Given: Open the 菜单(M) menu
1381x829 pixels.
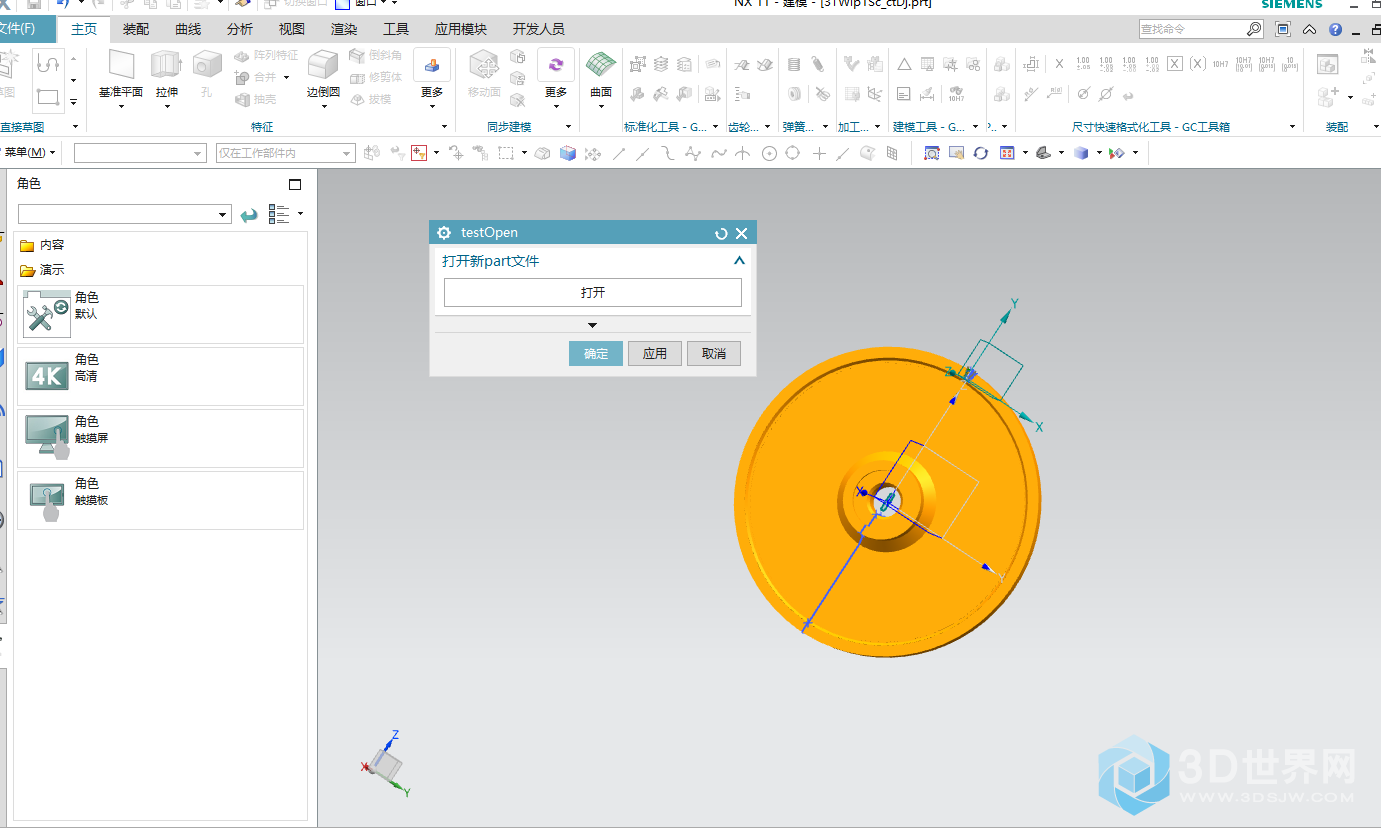Looking at the screenshot, I should 30,153.
